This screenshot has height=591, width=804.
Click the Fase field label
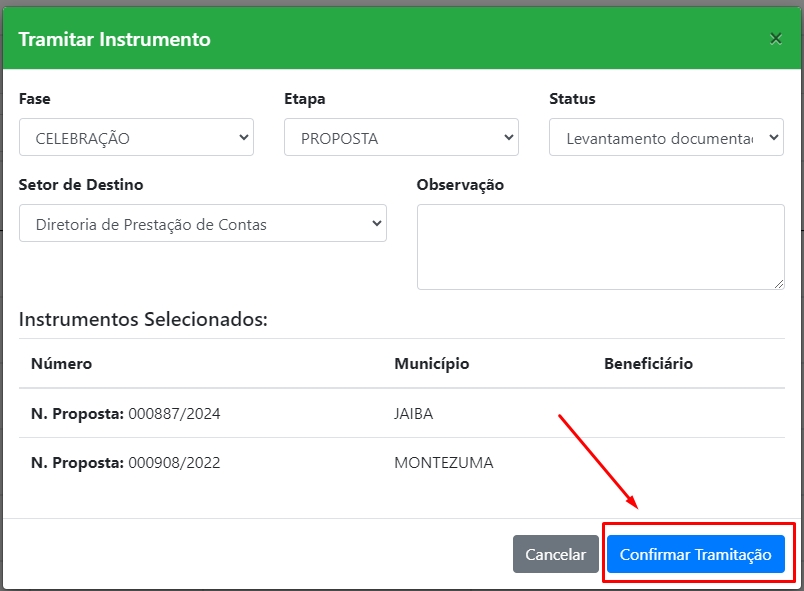click(x=35, y=99)
